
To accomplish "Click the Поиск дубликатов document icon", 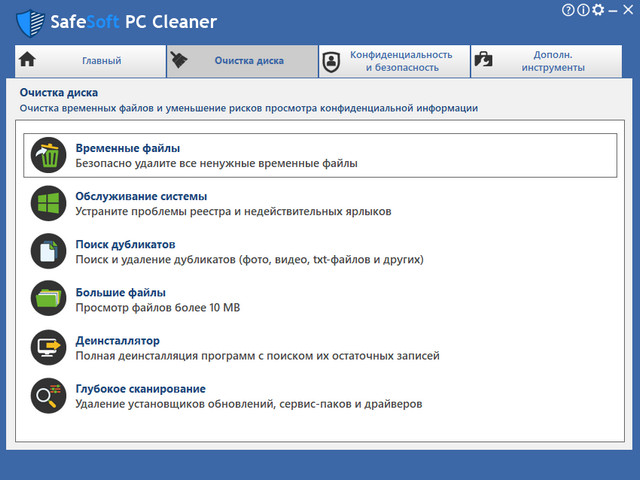I will point(47,251).
